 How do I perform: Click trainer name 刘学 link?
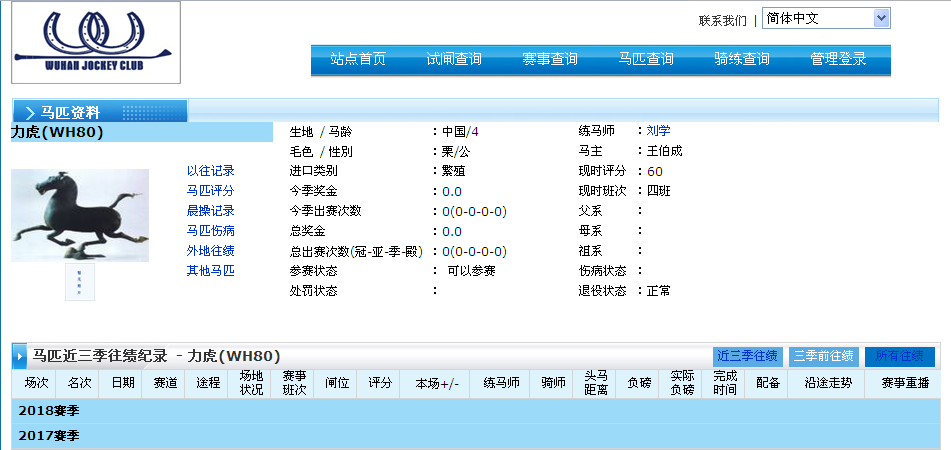(x=658, y=131)
